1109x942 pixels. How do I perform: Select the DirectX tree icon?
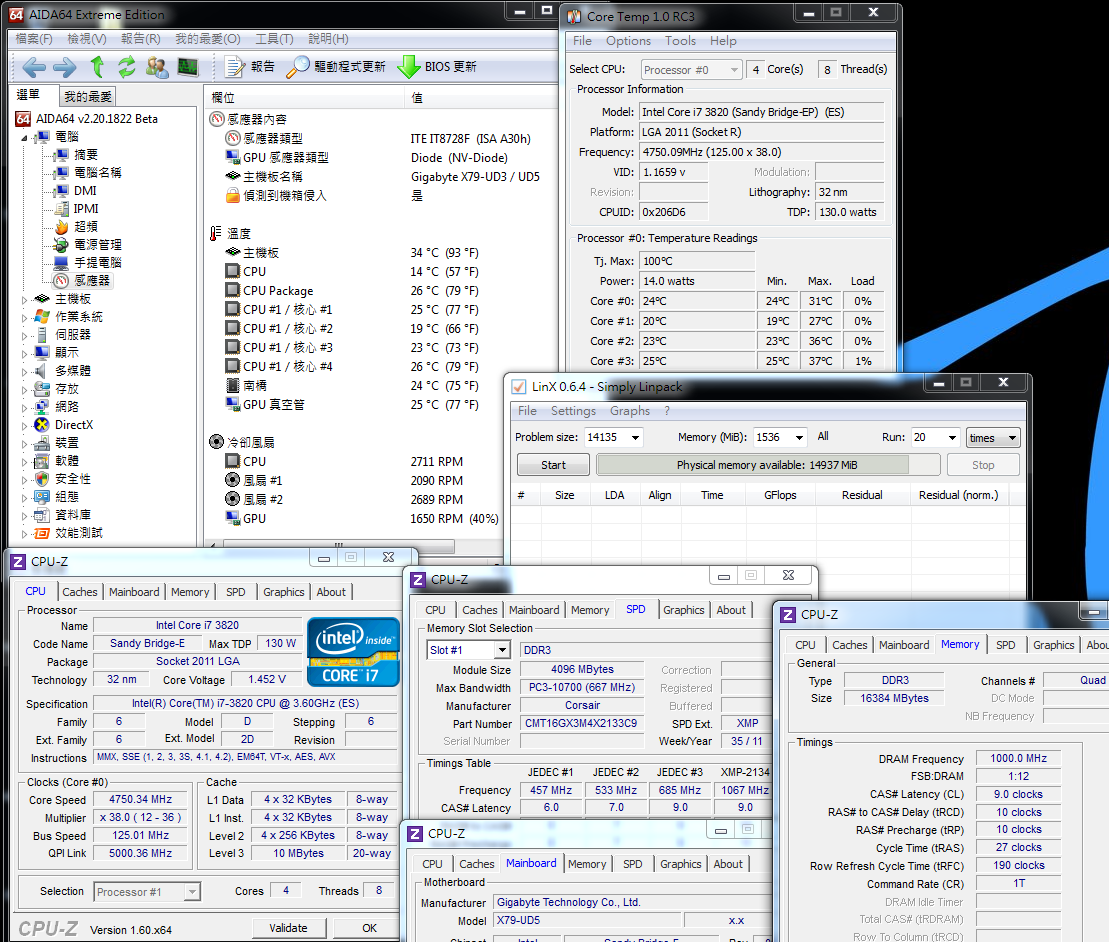tap(42, 425)
